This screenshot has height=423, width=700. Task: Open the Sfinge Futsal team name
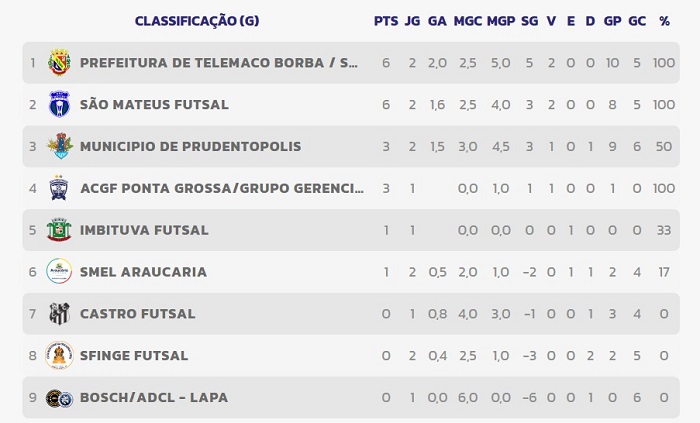[134, 356]
